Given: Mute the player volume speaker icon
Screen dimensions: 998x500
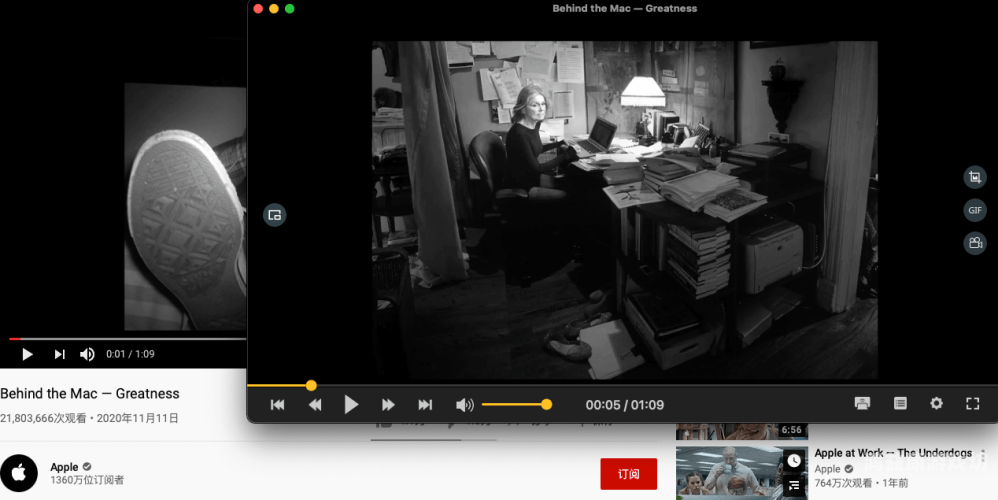Looking at the screenshot, I should pyautogui.click(x=465, y=405).
